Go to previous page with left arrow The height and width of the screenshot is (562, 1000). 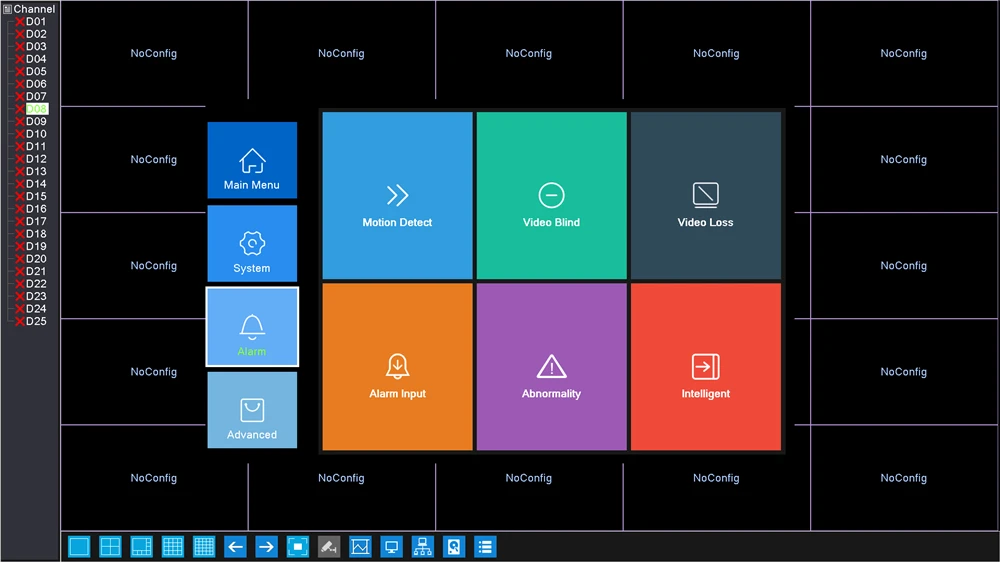click(x=235, y=547)
